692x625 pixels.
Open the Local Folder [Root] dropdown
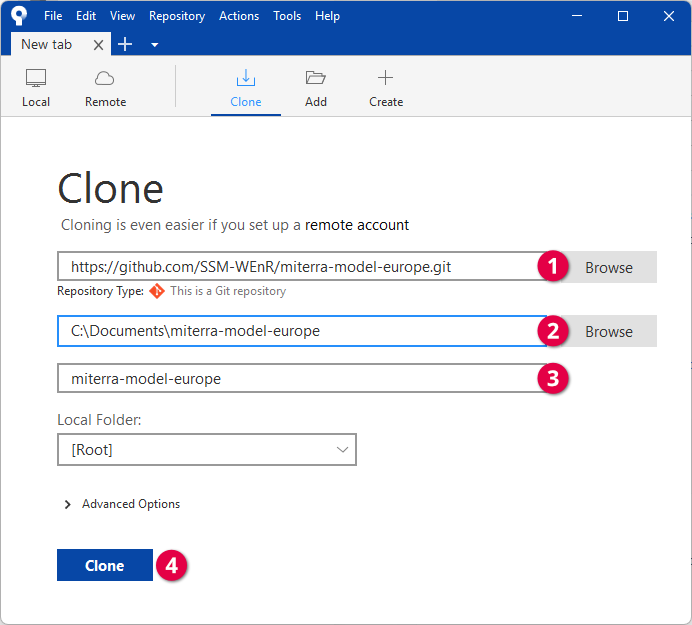click(207, 449)
